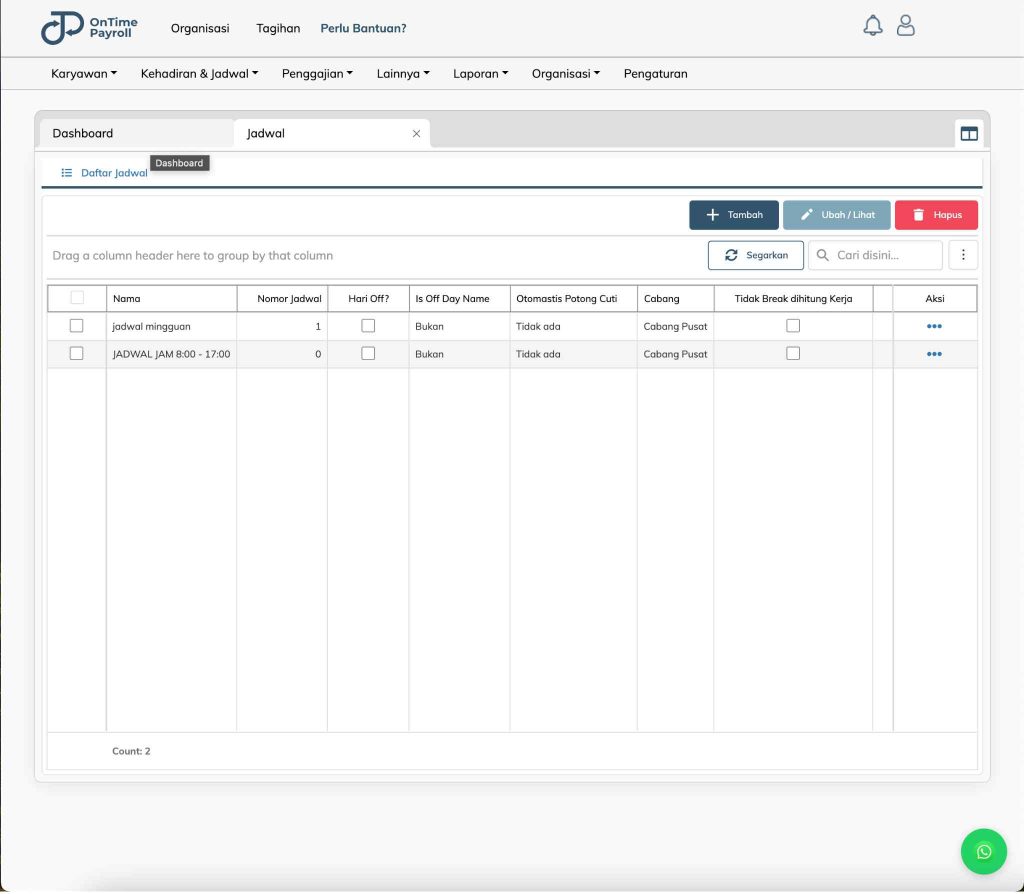The height and width of the screenshot is (894, 1024).
Task: Expand the Karyawan dropdown menu
Action: tap(84, 73)
